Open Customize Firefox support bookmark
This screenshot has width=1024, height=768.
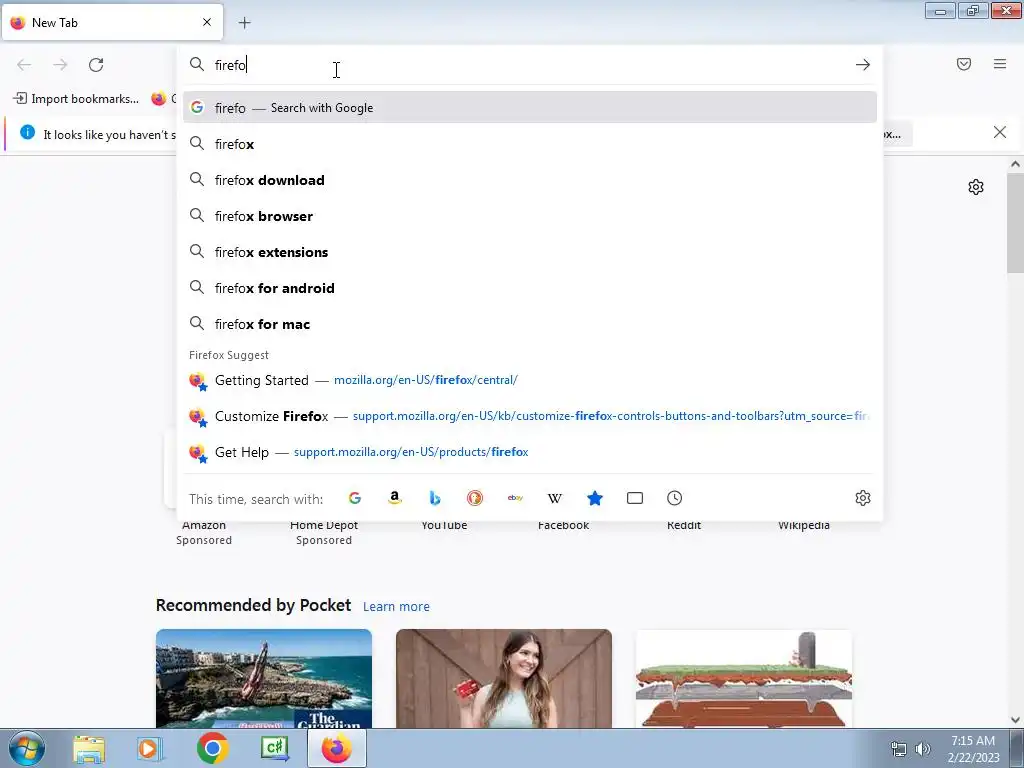[530, 416]
